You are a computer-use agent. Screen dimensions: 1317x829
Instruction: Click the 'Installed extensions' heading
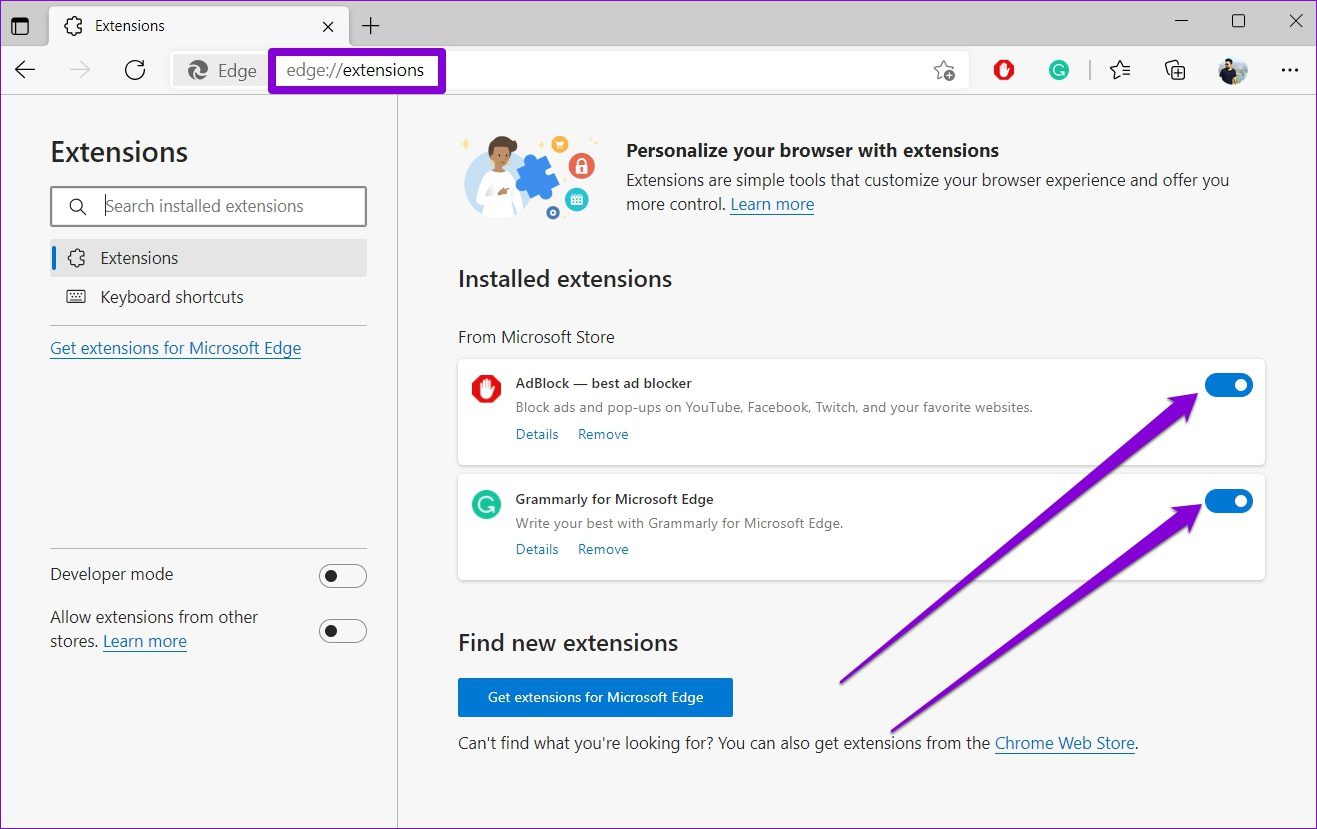pyautogui.click(x=565, y=279)
